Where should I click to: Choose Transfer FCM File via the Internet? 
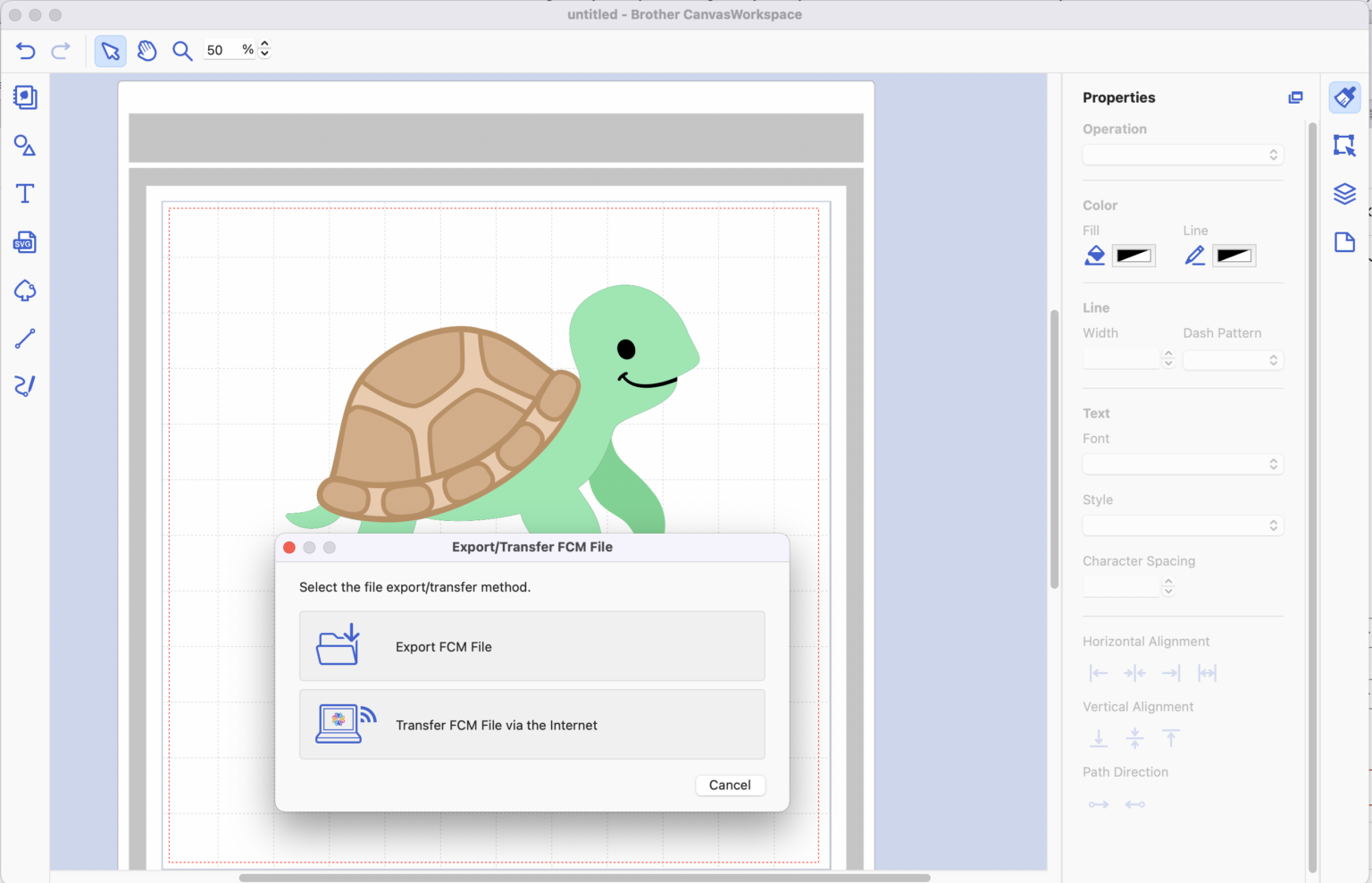tap(531, 725)
